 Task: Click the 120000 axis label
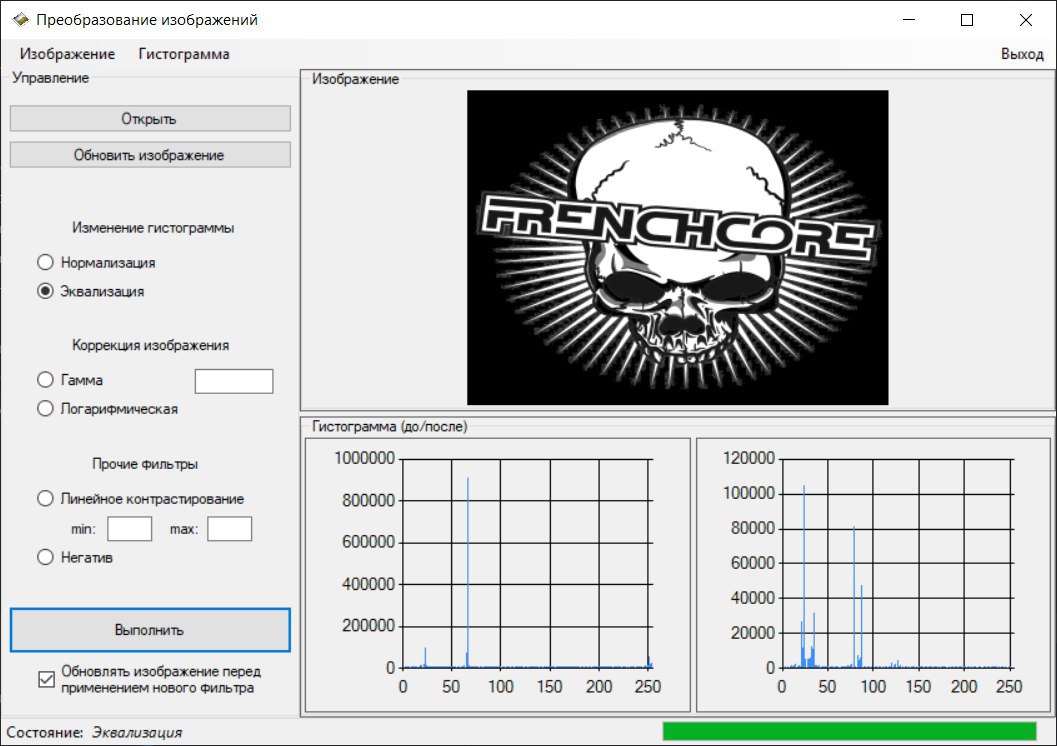(x=748, y=458)
